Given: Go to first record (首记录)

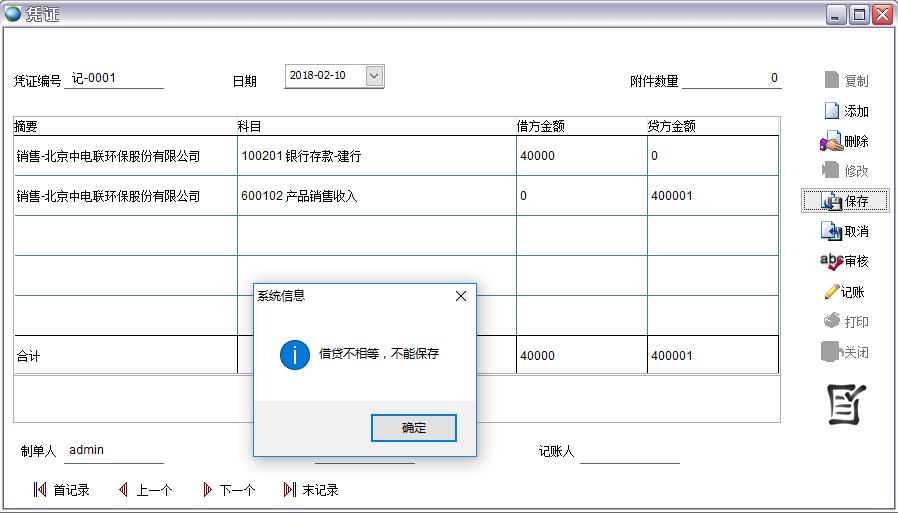Looking at the screenshot, I should pyautogui.click(x=62, y=490).
